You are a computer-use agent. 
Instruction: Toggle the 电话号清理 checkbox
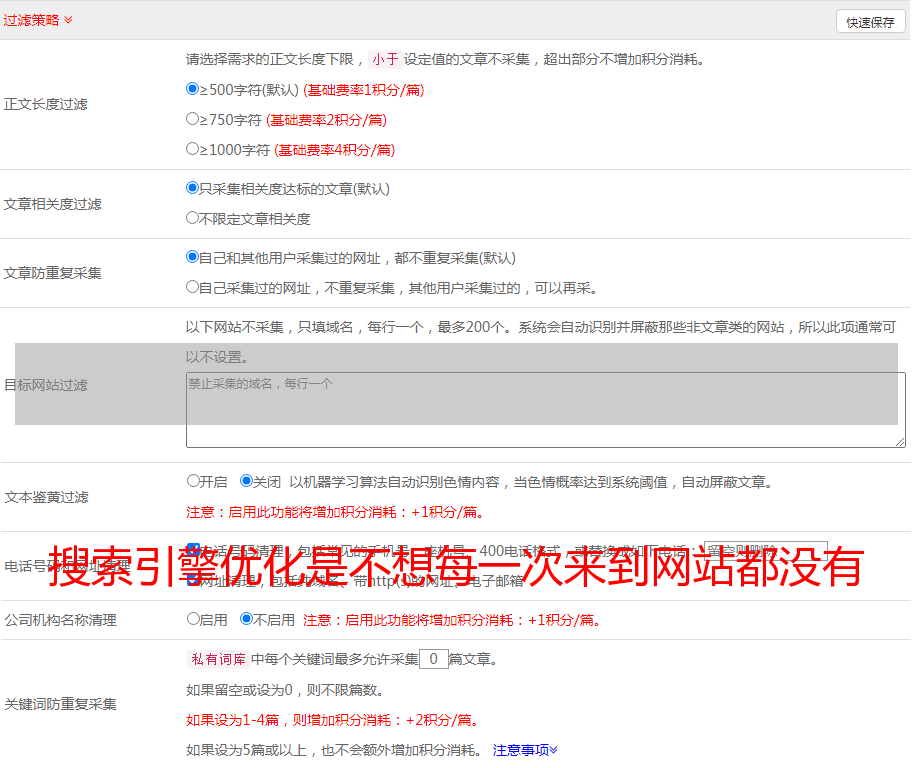click(x=194, y=549)
